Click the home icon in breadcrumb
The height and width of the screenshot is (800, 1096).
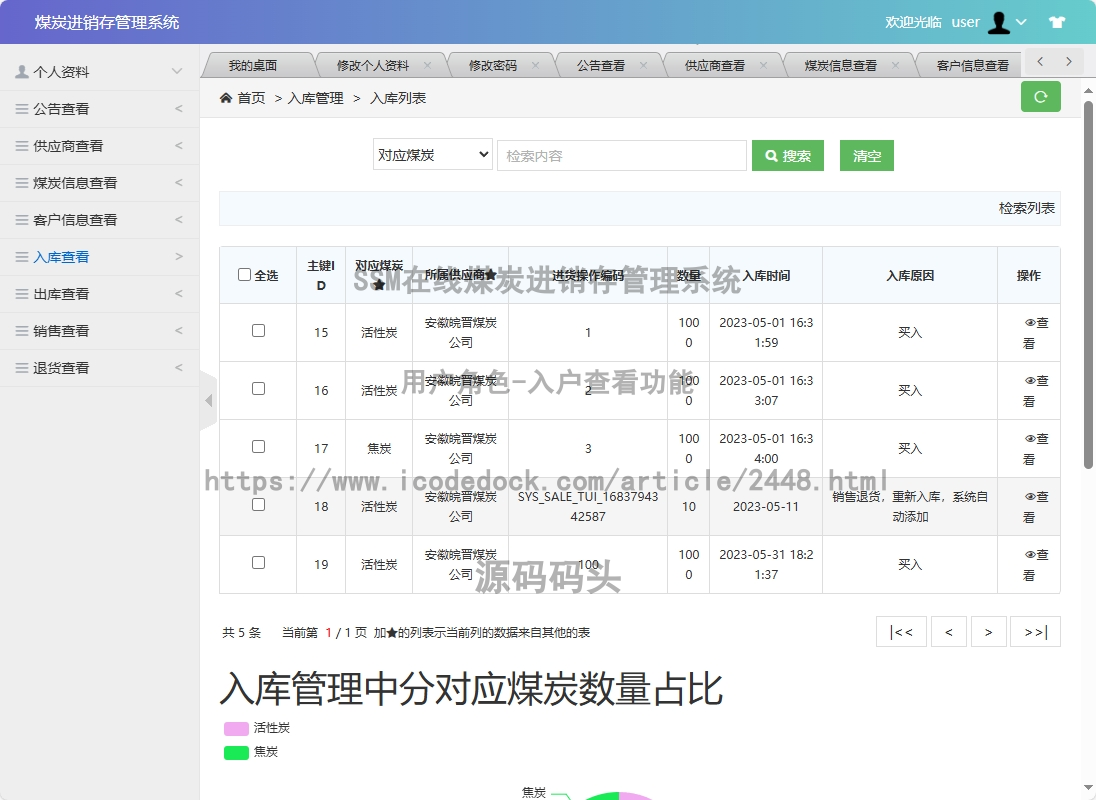[x=226, y=98]
